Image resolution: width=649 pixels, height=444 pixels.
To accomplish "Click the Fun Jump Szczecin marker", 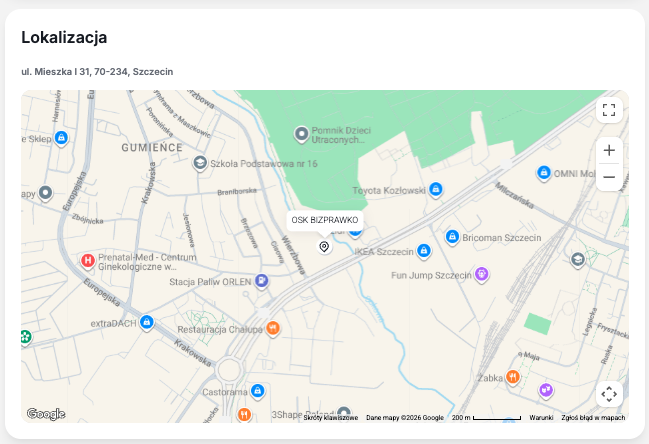I will (x=481, y=272).
